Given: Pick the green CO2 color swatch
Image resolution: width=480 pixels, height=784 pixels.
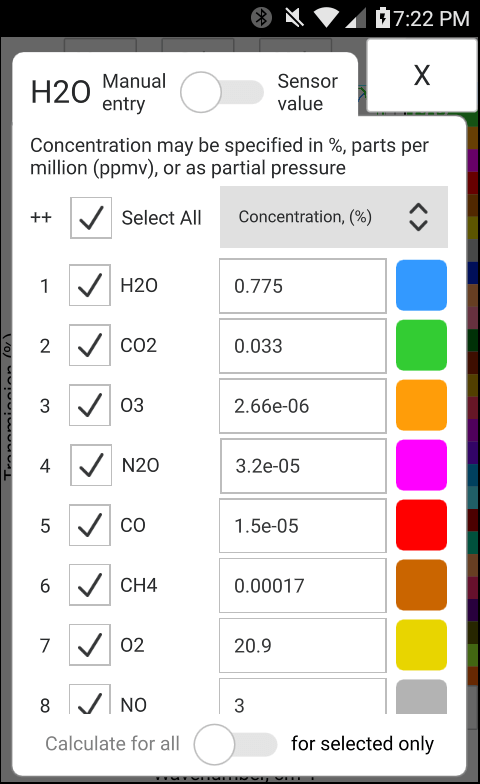Looking at the screenshot, I should click(x=422, y=345).
